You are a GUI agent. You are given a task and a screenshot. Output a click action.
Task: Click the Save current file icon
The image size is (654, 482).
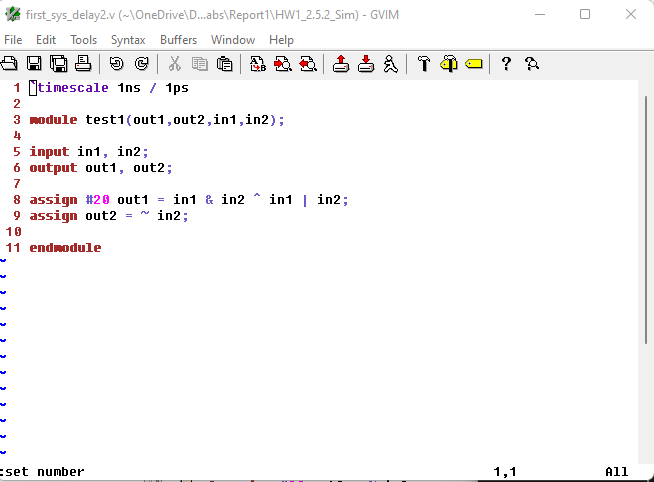(x=34, y=64)
